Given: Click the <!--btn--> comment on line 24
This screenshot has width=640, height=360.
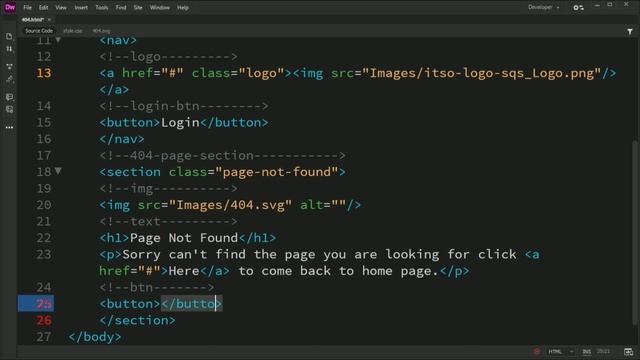Looking at the screenshot, I should click(157, 287).
